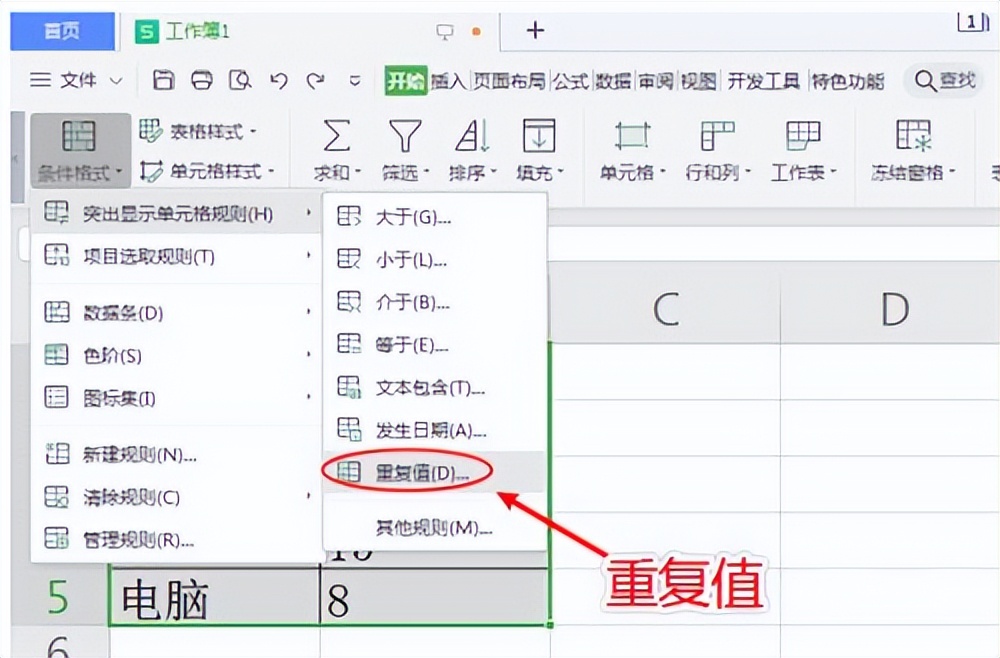Click the 筛选 filter icon

pos(405,135)
